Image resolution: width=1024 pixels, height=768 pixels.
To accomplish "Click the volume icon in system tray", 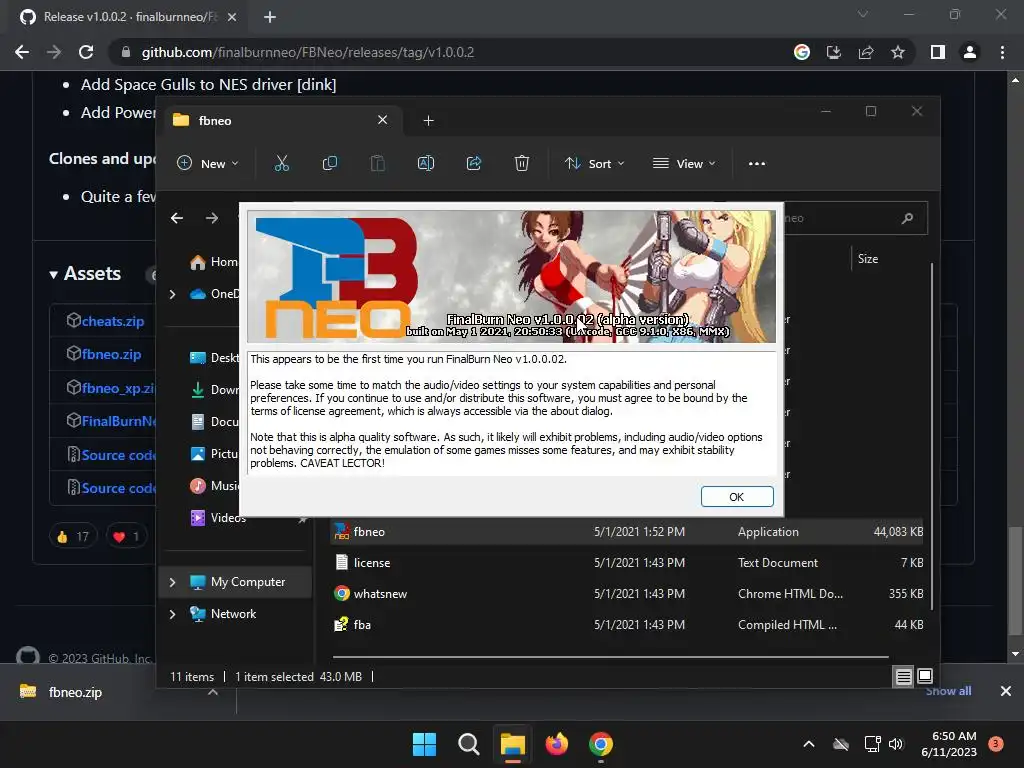I will click(896, 744).
